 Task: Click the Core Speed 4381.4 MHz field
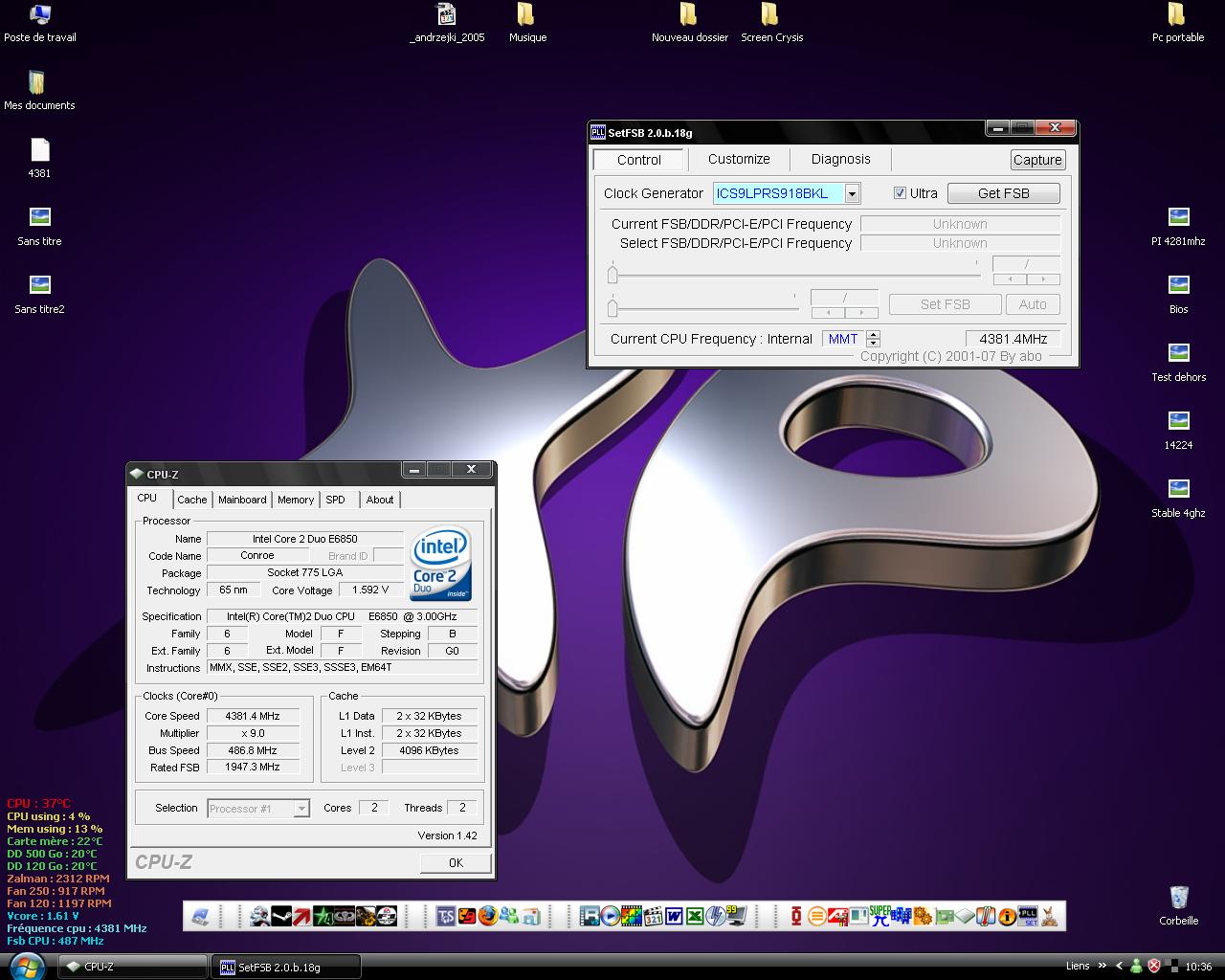[253, 716]
